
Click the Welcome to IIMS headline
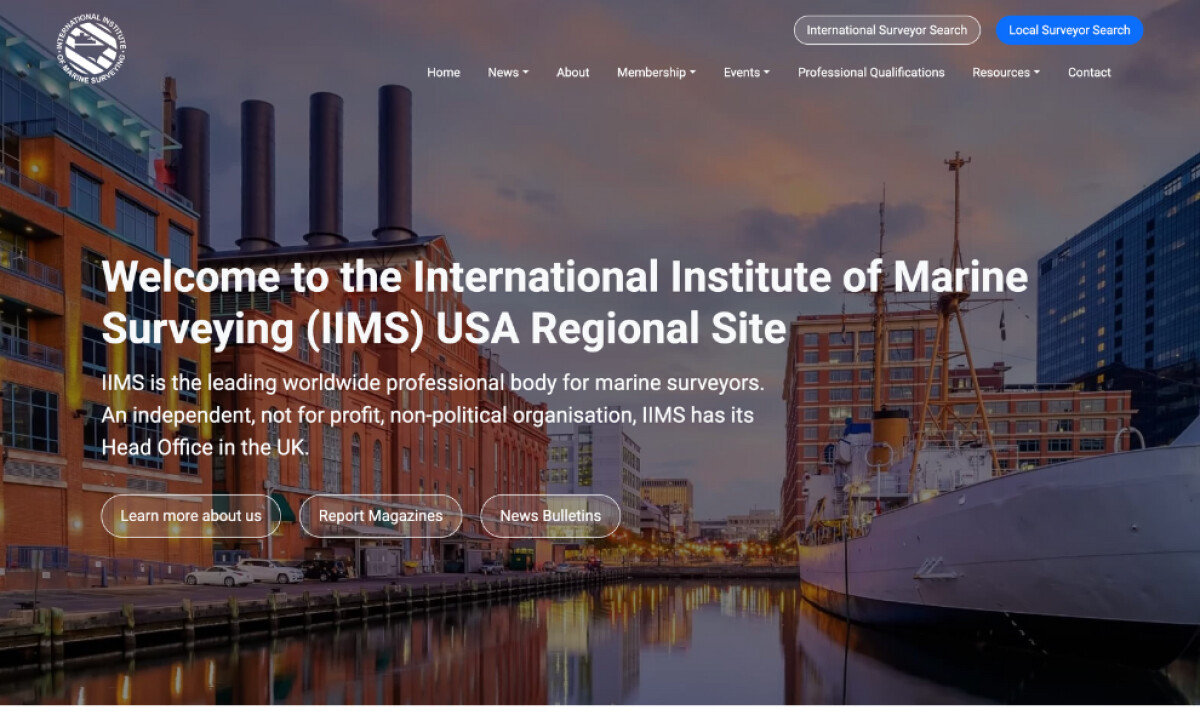564,302
